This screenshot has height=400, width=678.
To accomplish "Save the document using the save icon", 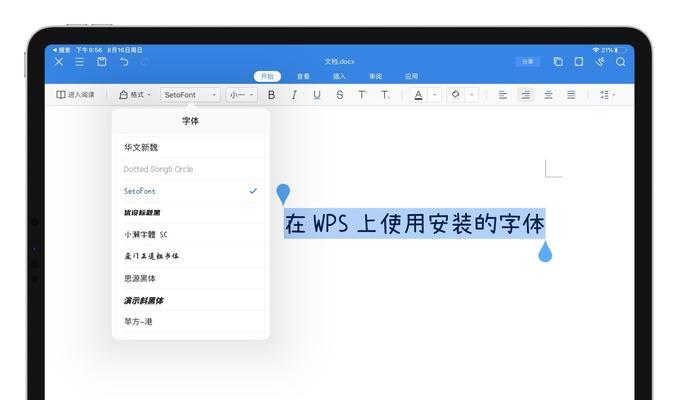I will (x=102, y=62).
